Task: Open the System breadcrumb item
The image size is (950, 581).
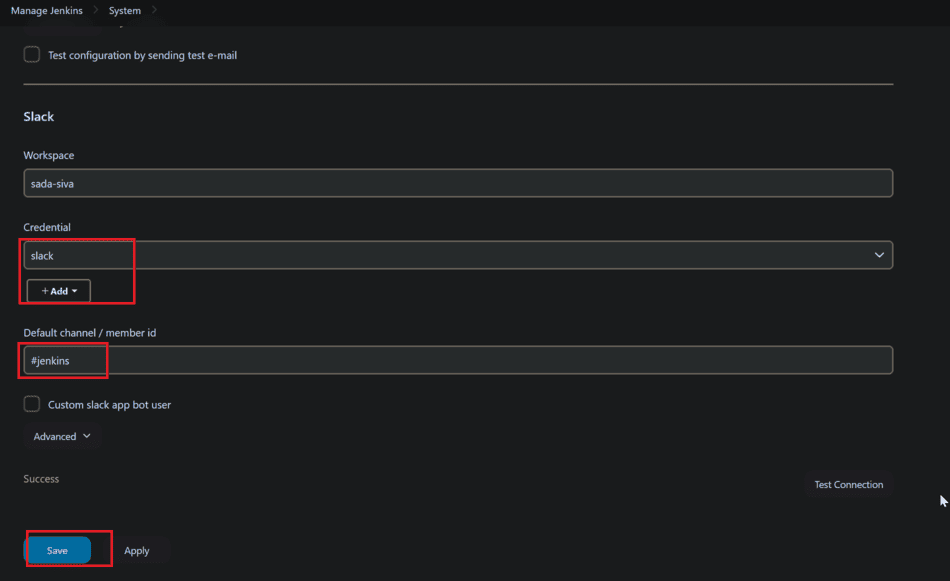Action: pos(125,11)
